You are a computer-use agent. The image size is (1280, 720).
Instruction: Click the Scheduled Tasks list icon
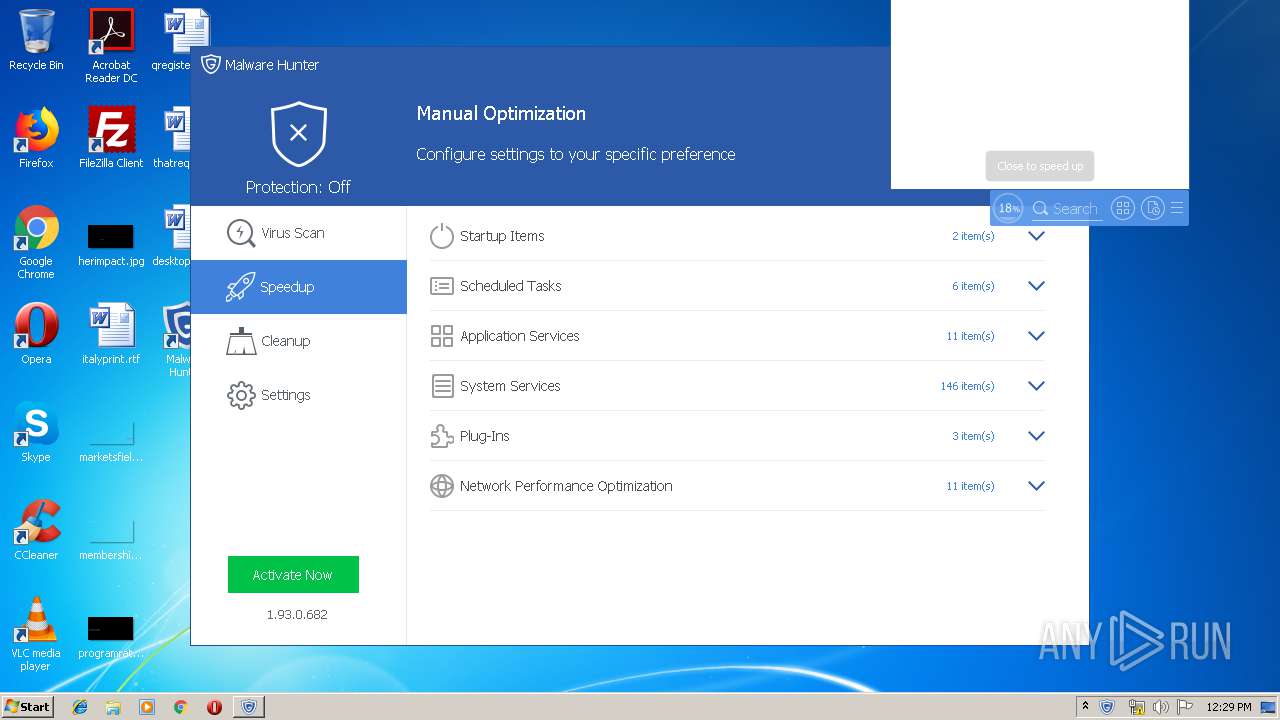[441, 286]
